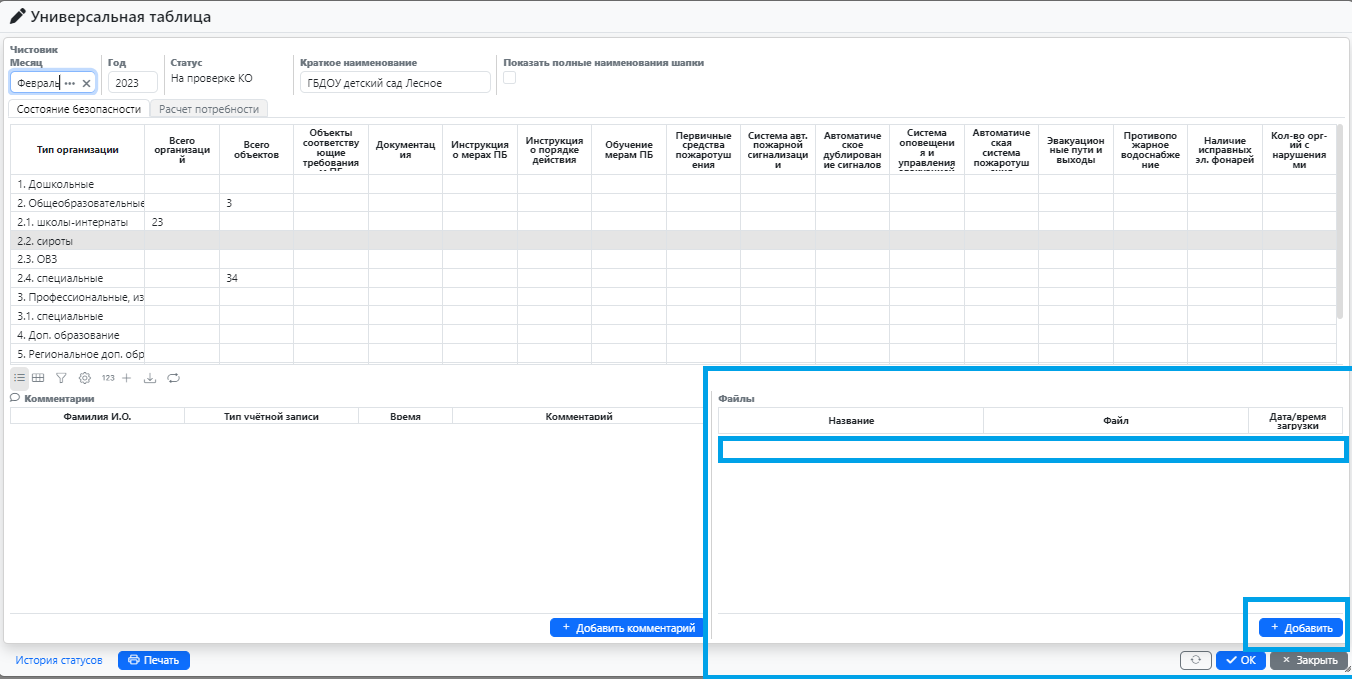Select row '2.1. школы-интернаты'
Screen dimensions: 1352x679
(x=674, y=222)
